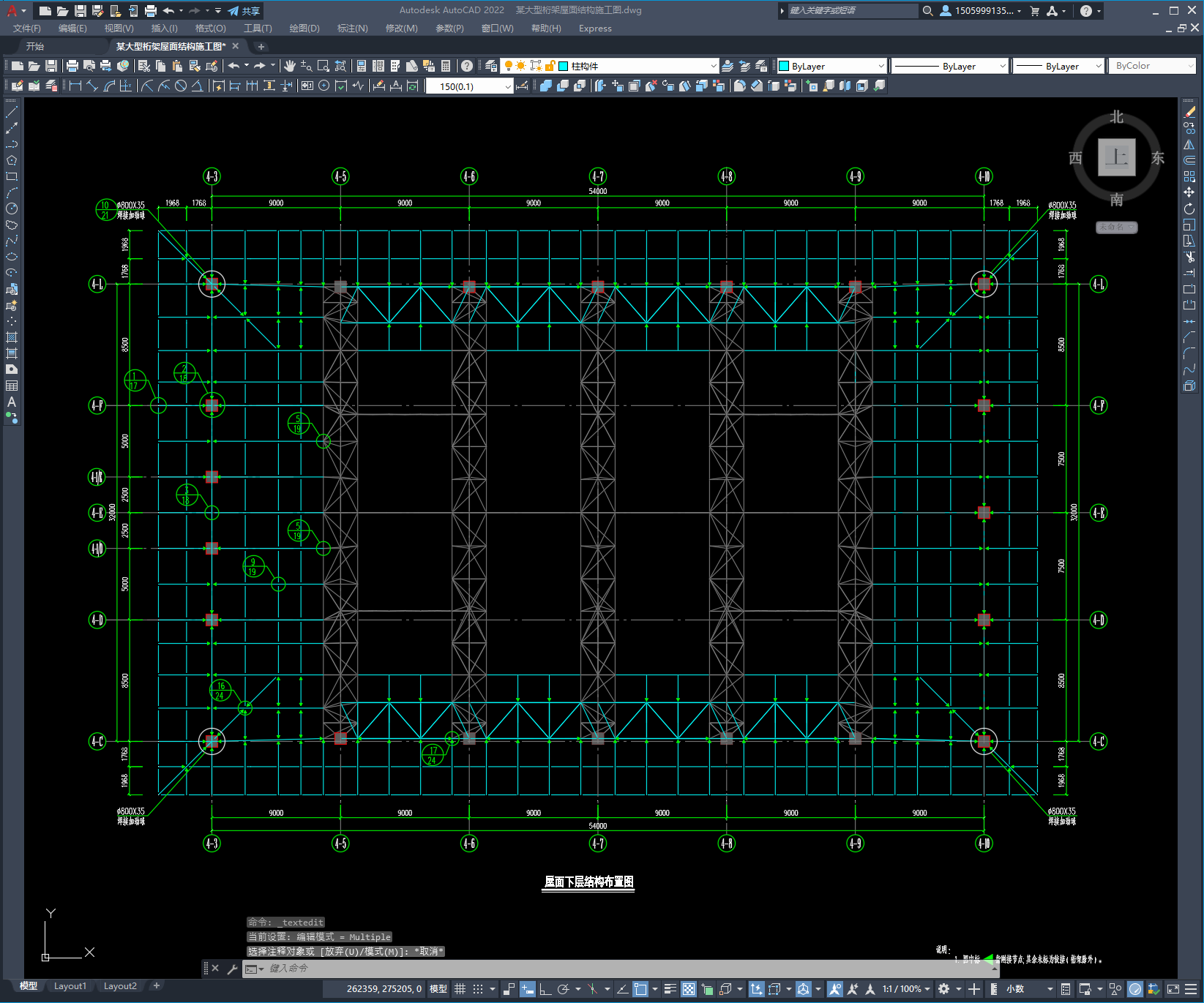Open the ByColor plot style dropdown
The height and width of the screenshot is (1003, 1204).
pyautogui.click(x=1152, y=66)
